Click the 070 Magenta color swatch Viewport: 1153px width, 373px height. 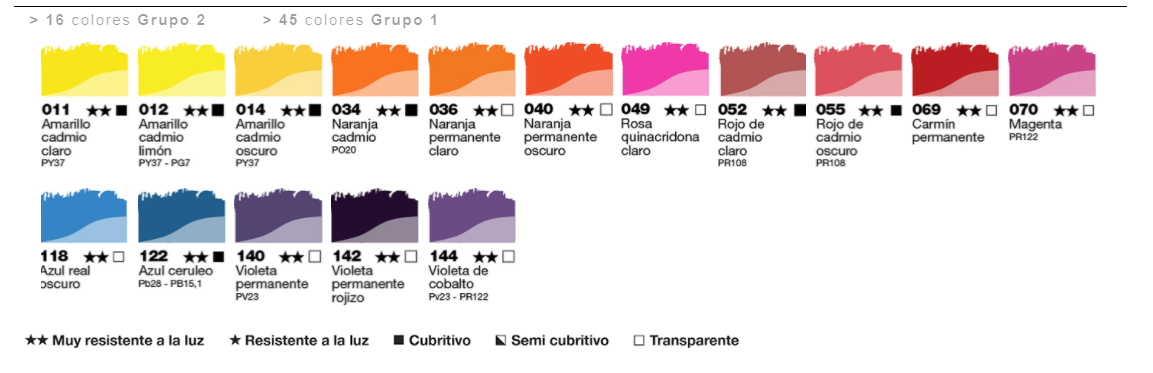[x=1052, y=70]
